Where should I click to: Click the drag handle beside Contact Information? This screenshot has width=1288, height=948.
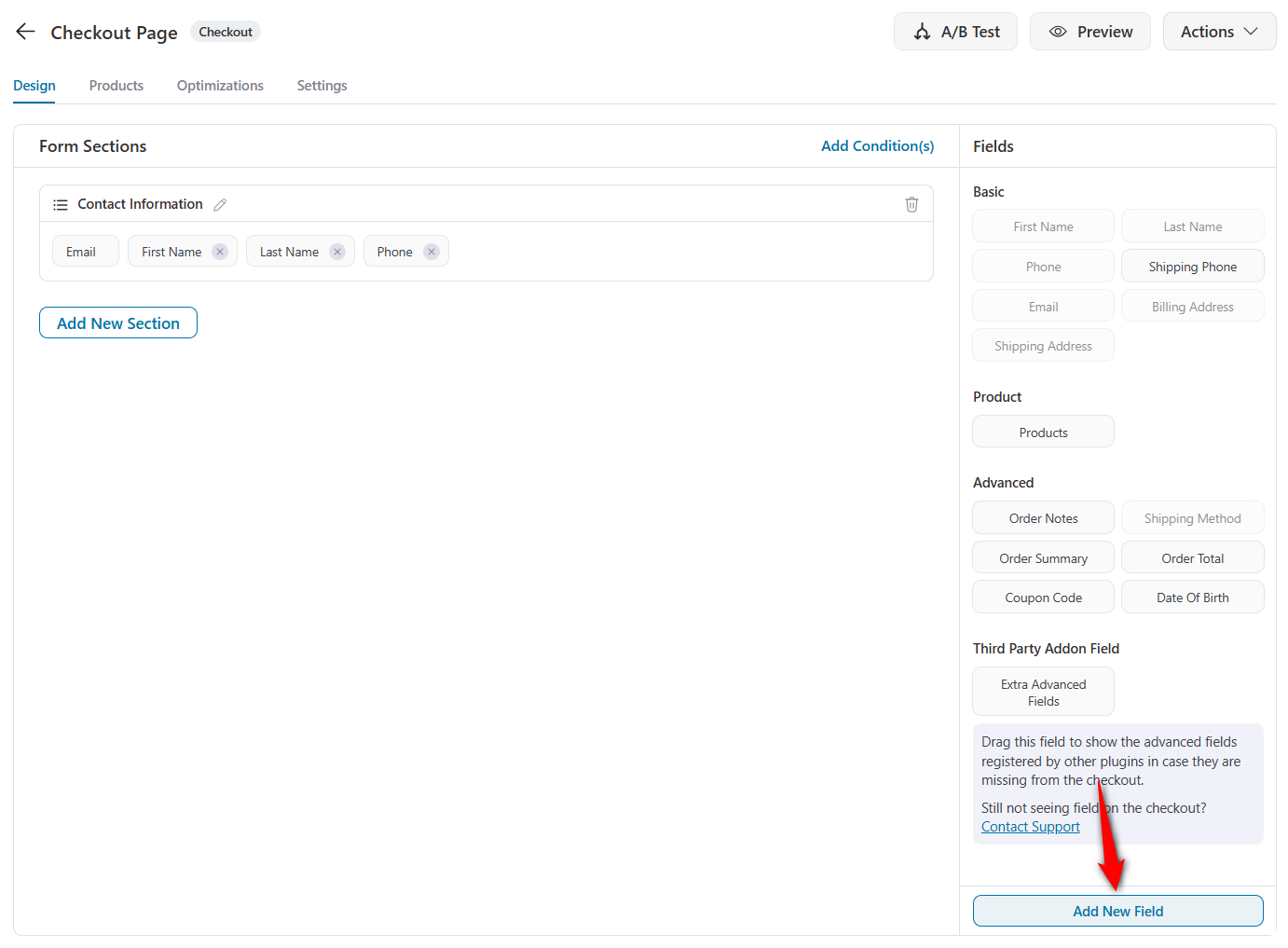pos(60,203)
